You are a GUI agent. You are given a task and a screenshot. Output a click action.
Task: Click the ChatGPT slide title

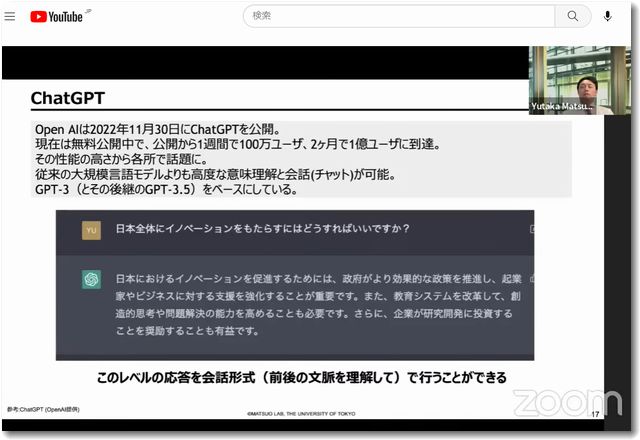point(68,98)
